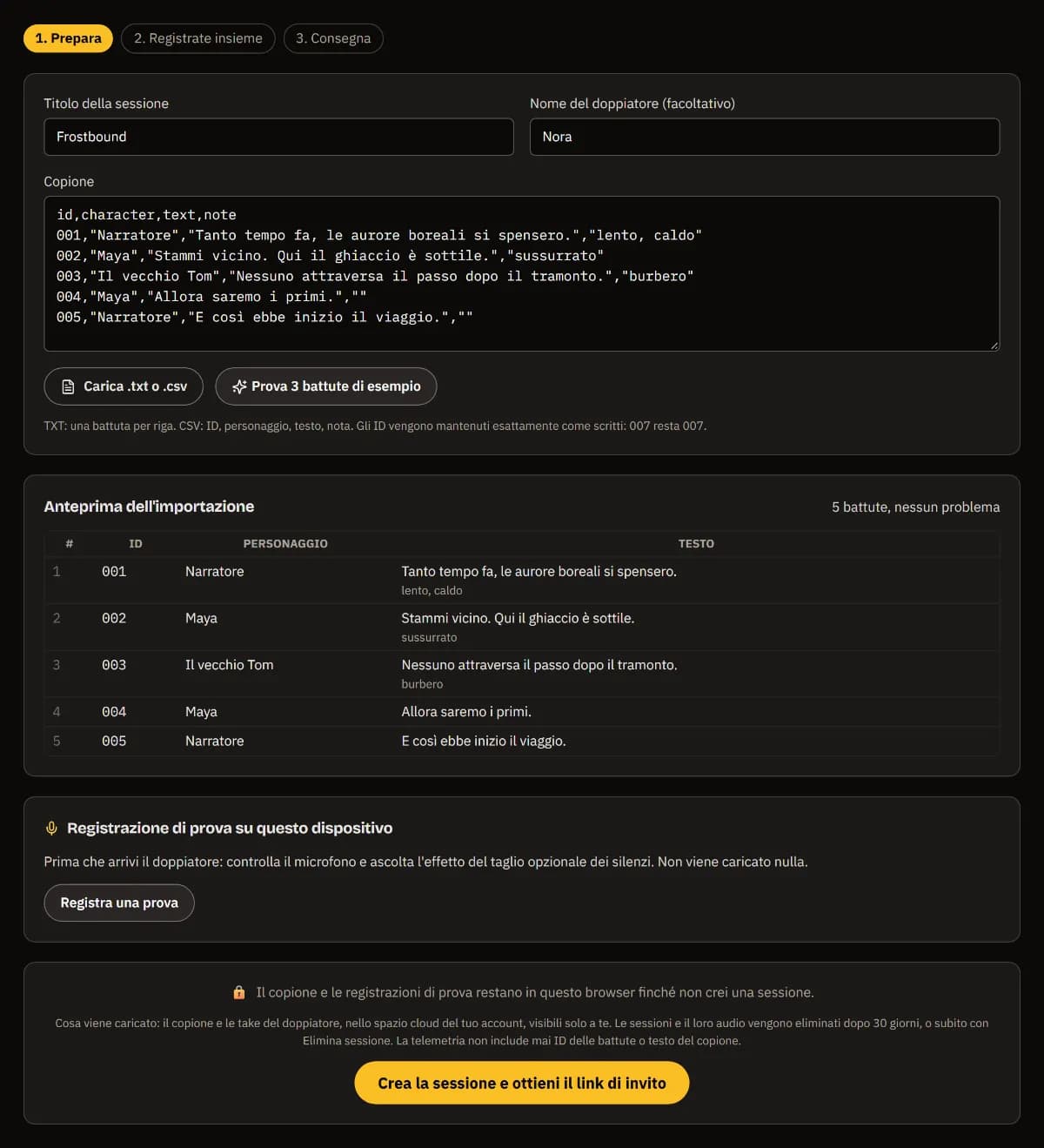1044x1148 pixels.
Task: Click Il vecchio Tom character cell
Action: 229,665
